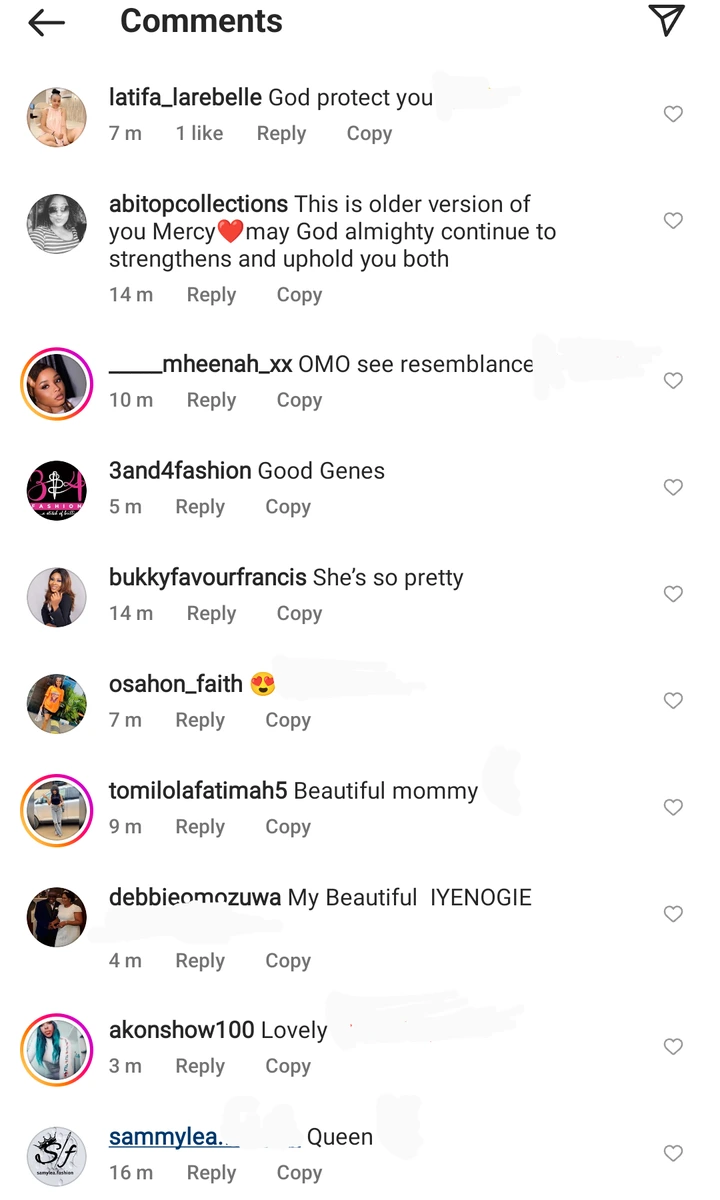Viewport: 720px width, 1200px height.
Task: Open the share paper-plane icon
Action: (x=666, y=21)
